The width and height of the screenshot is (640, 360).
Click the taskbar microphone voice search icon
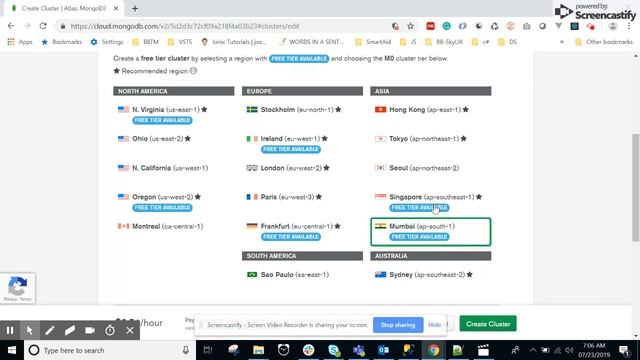coord(186,350)
